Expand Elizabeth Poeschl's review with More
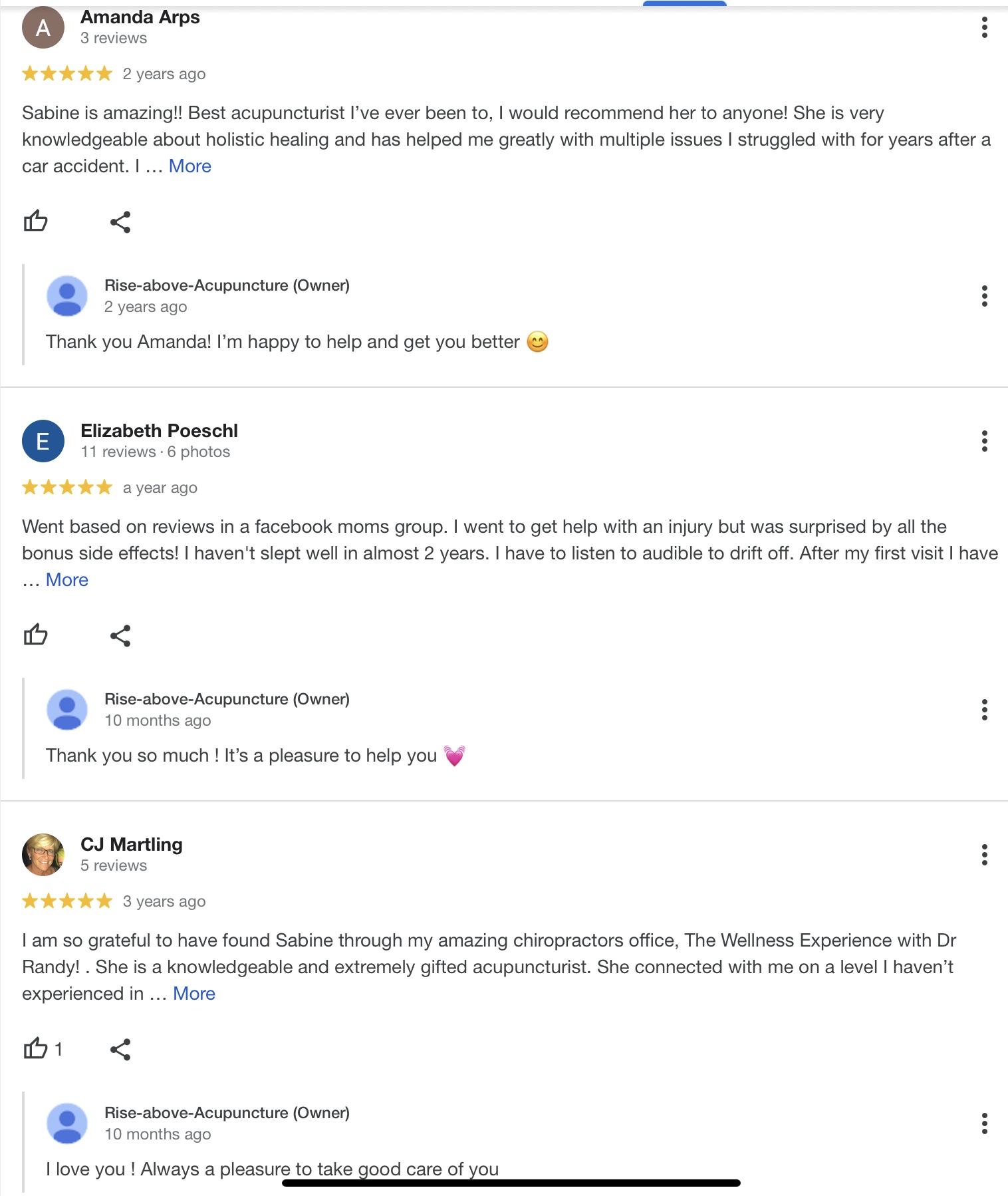 coord(66,580)
